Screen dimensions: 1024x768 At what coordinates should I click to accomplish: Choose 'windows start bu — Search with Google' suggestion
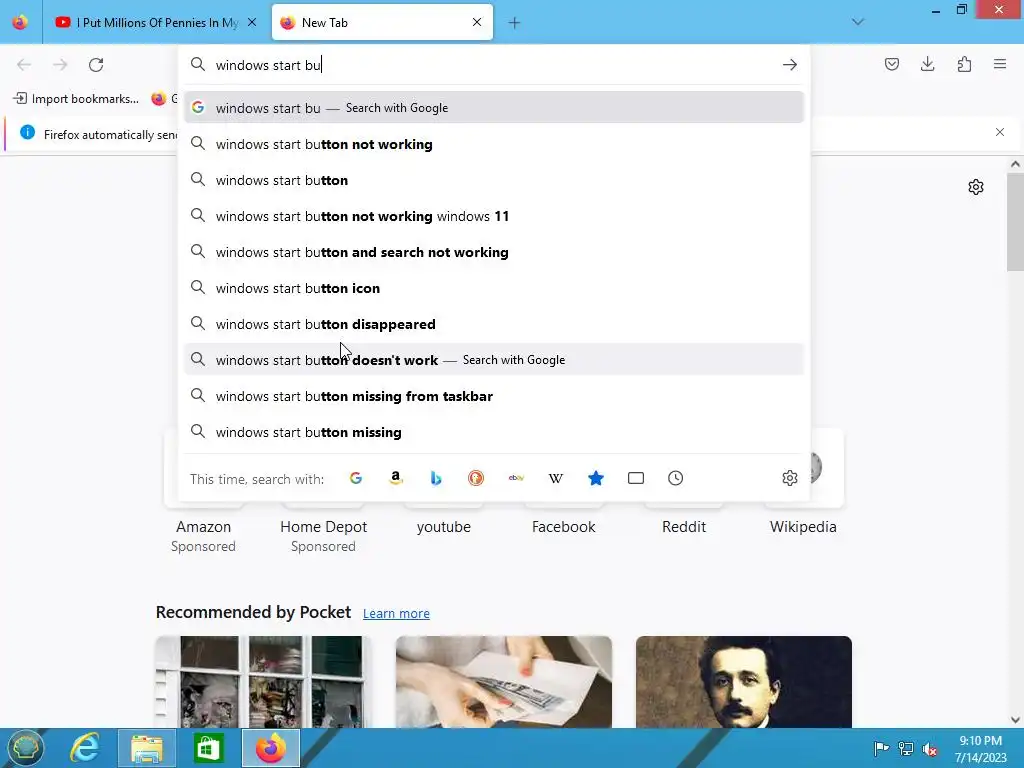(x=494, y=108)
